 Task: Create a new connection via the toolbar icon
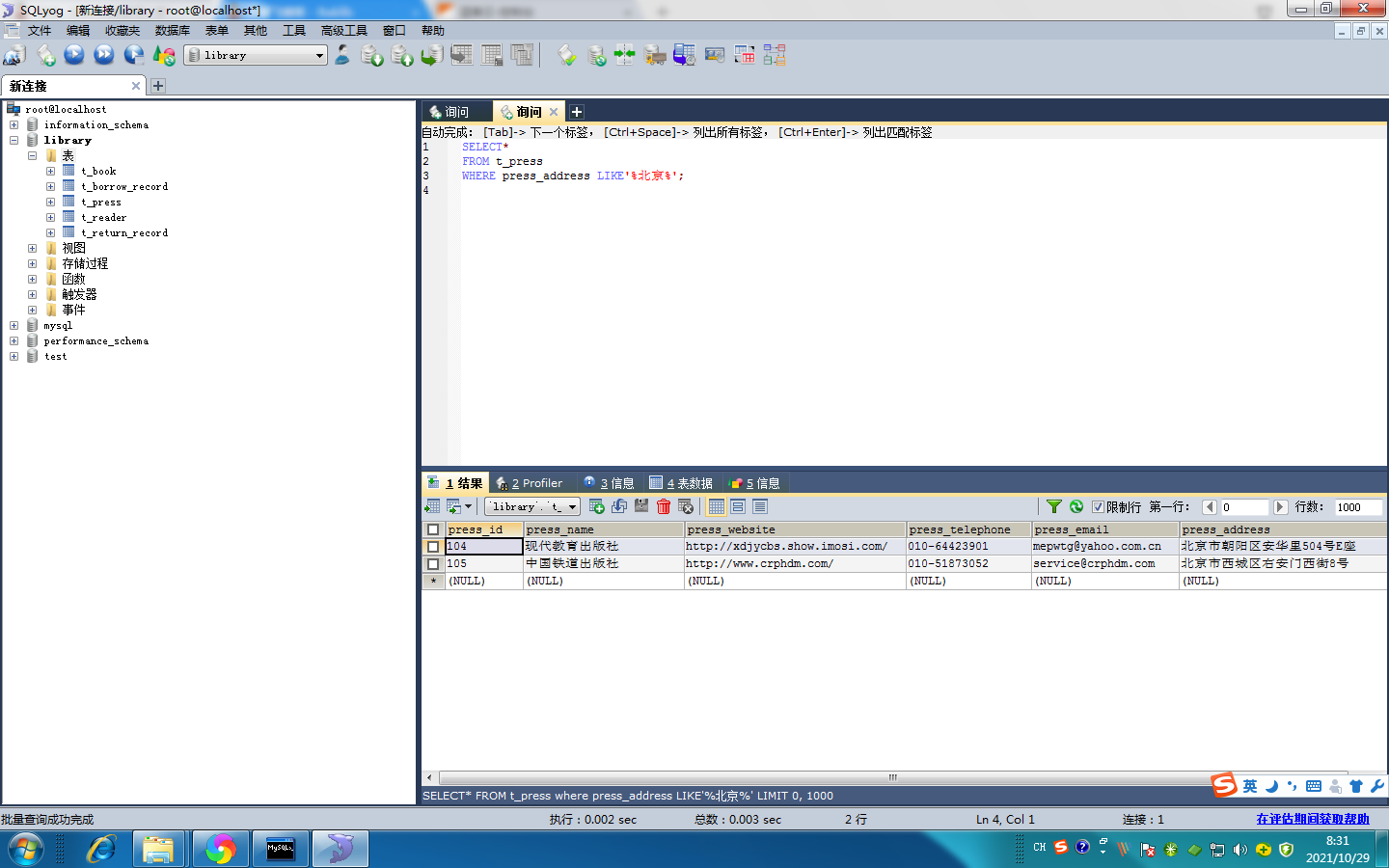click(14, 56)
